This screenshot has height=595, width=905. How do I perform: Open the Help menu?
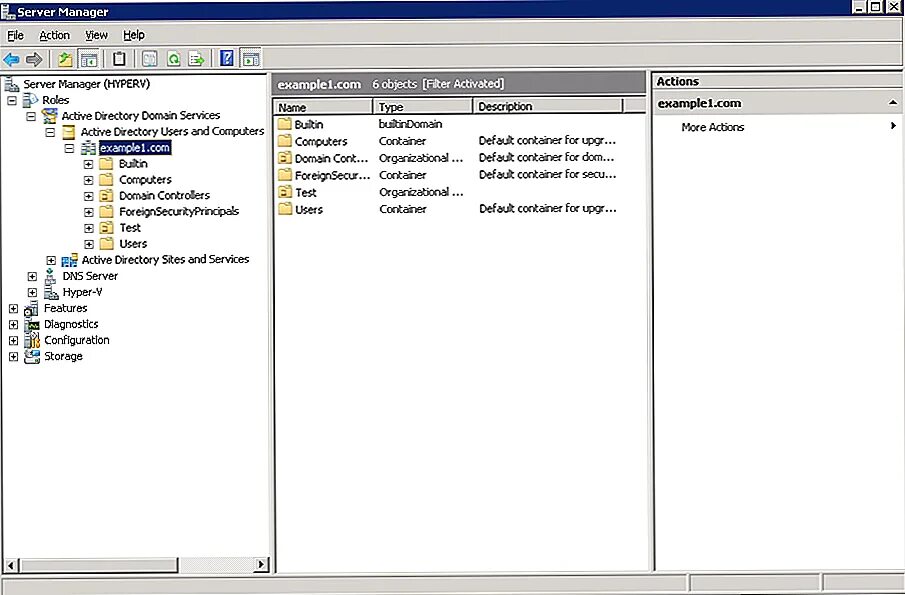point(134,35)
